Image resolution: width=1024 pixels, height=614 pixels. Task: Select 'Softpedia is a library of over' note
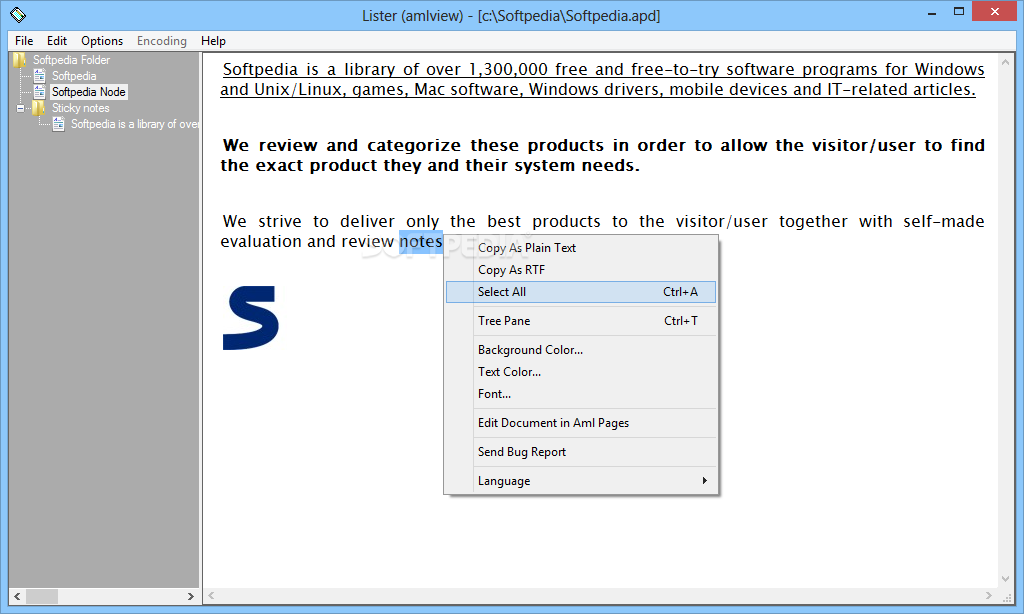(135, 124)
